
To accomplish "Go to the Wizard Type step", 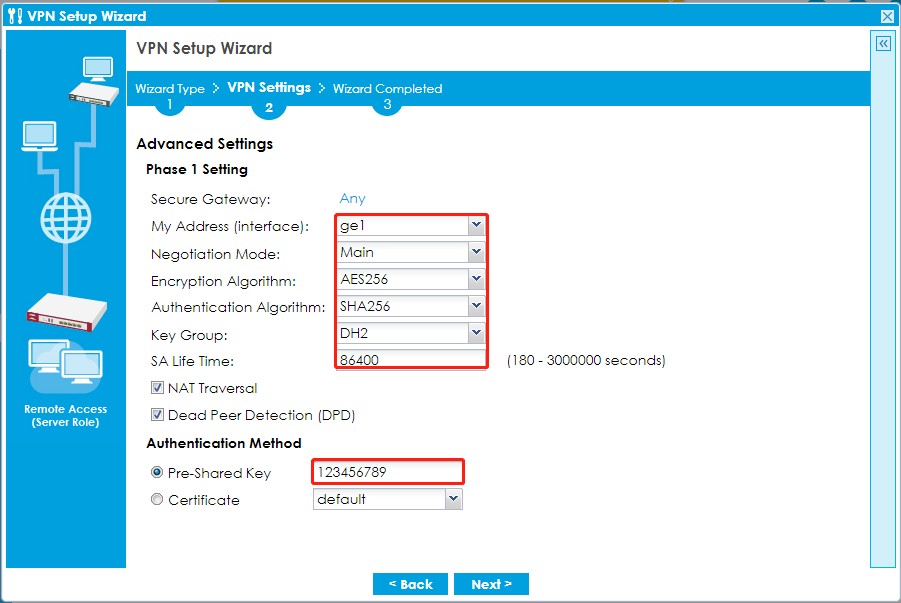I will 169,88.
